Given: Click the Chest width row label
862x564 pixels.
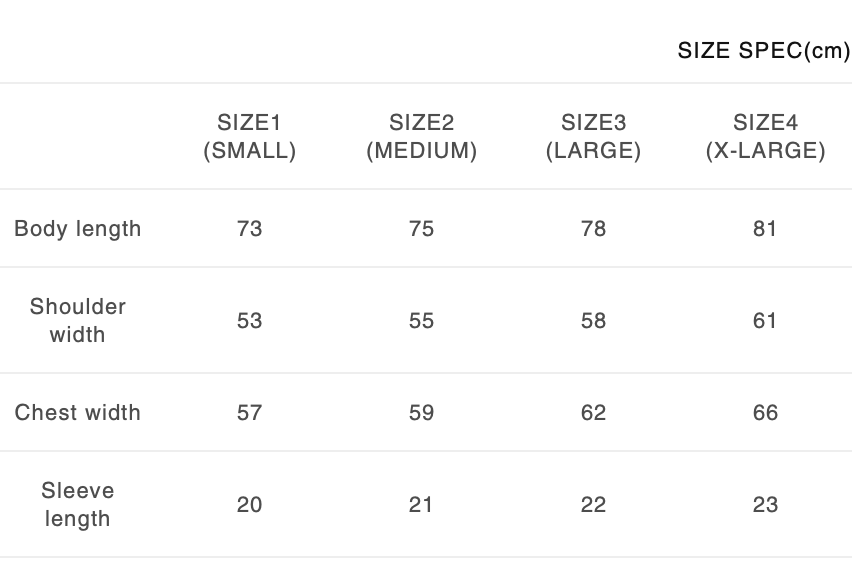Looking at the screenshot, I should click(78, 413).
